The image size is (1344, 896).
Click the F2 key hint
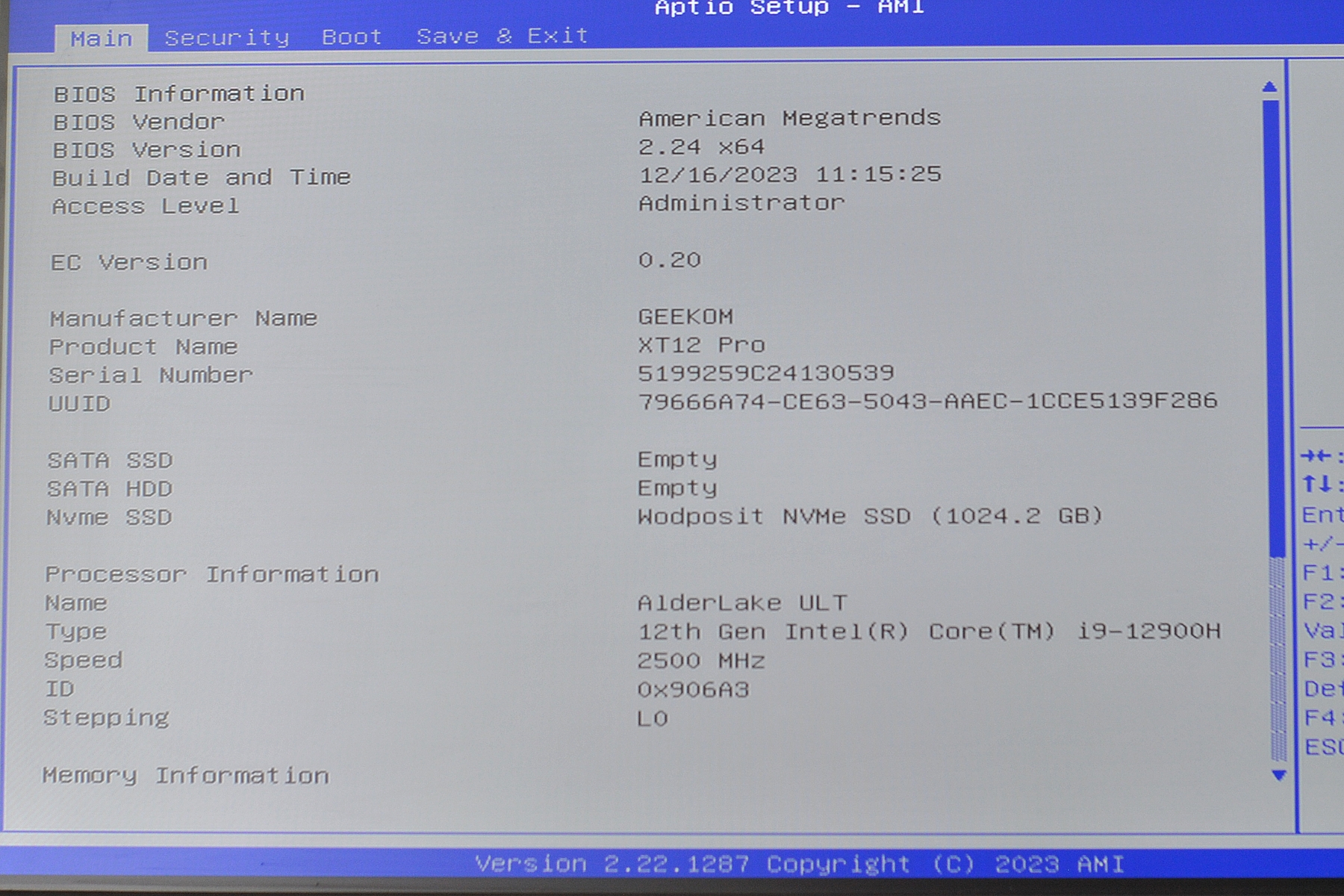tap(1322, 602)
